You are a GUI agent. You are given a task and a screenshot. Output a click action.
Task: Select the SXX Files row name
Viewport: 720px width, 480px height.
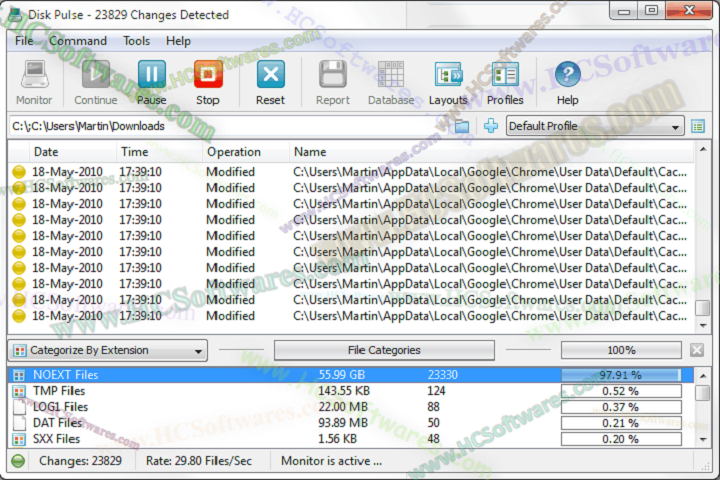tap(56, 439)
